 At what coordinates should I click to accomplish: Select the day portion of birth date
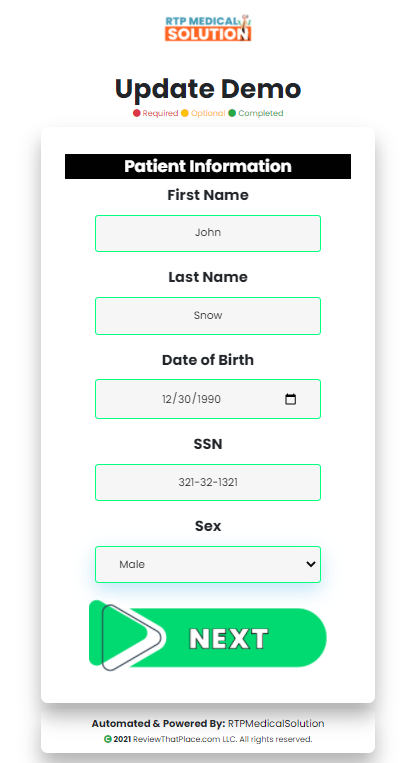pyautogui.click(x=185, y=399)
